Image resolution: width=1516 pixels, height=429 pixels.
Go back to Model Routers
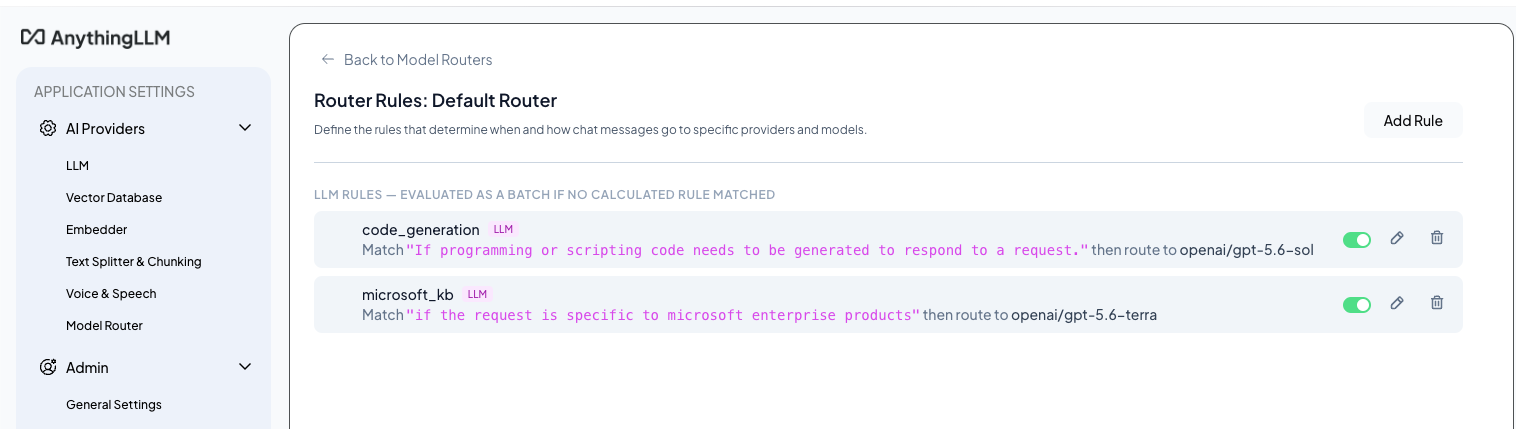[x=418, y=60]
